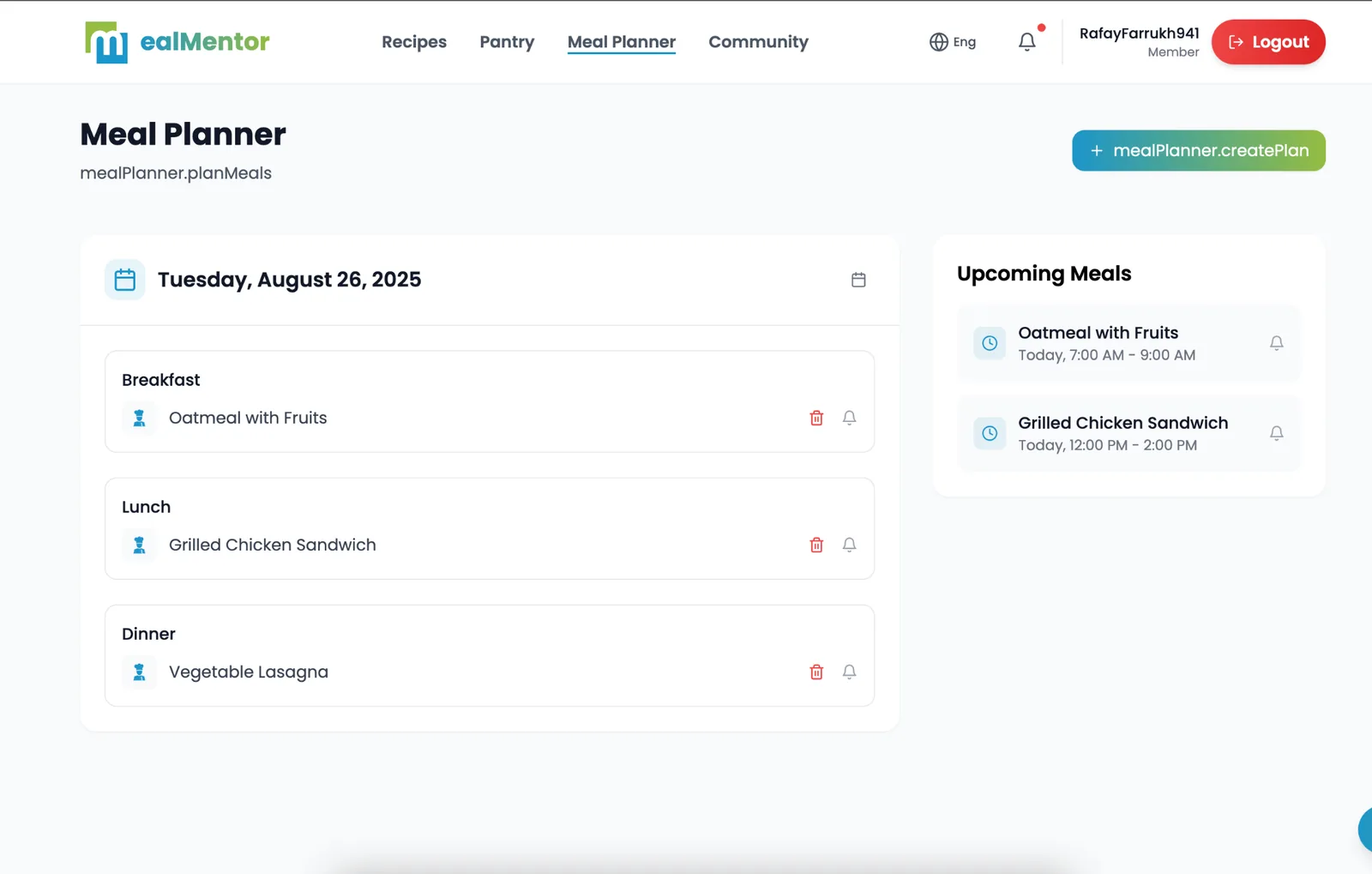Click the Dinner section heading
Viewport: 1372px width, 874px height.
coord(148,634)
